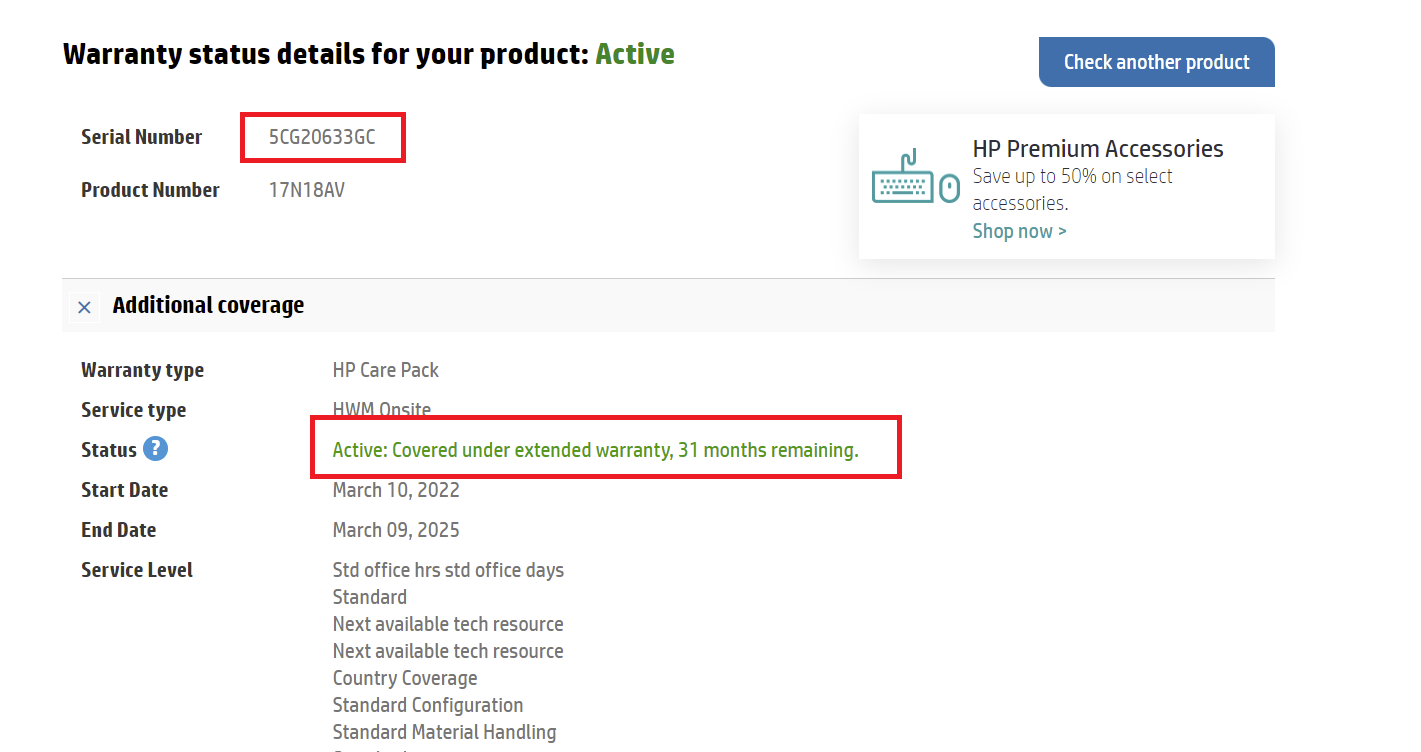This screenshot has height=752, width=1421.
Task: Select the HP Premium Accessories heading
Action: (x=1097, y=149)
